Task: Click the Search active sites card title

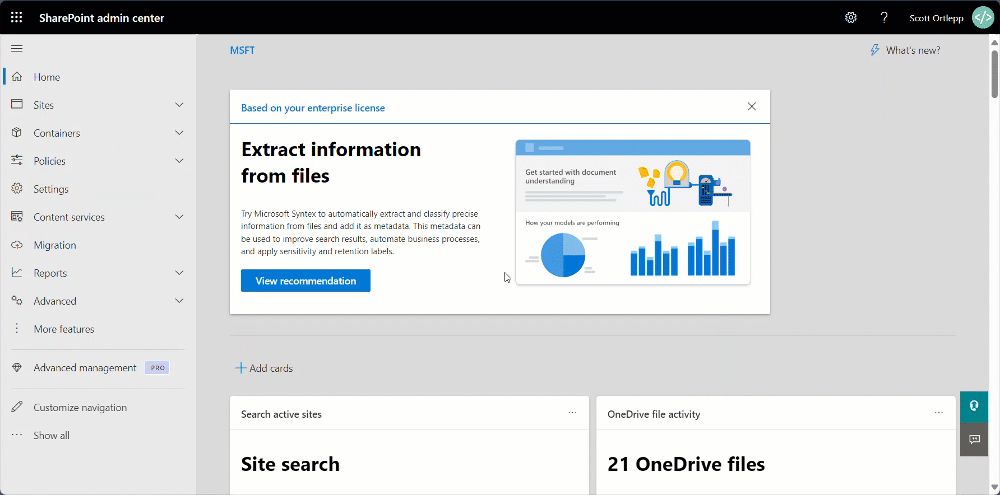Action: (x=281, y=414)
